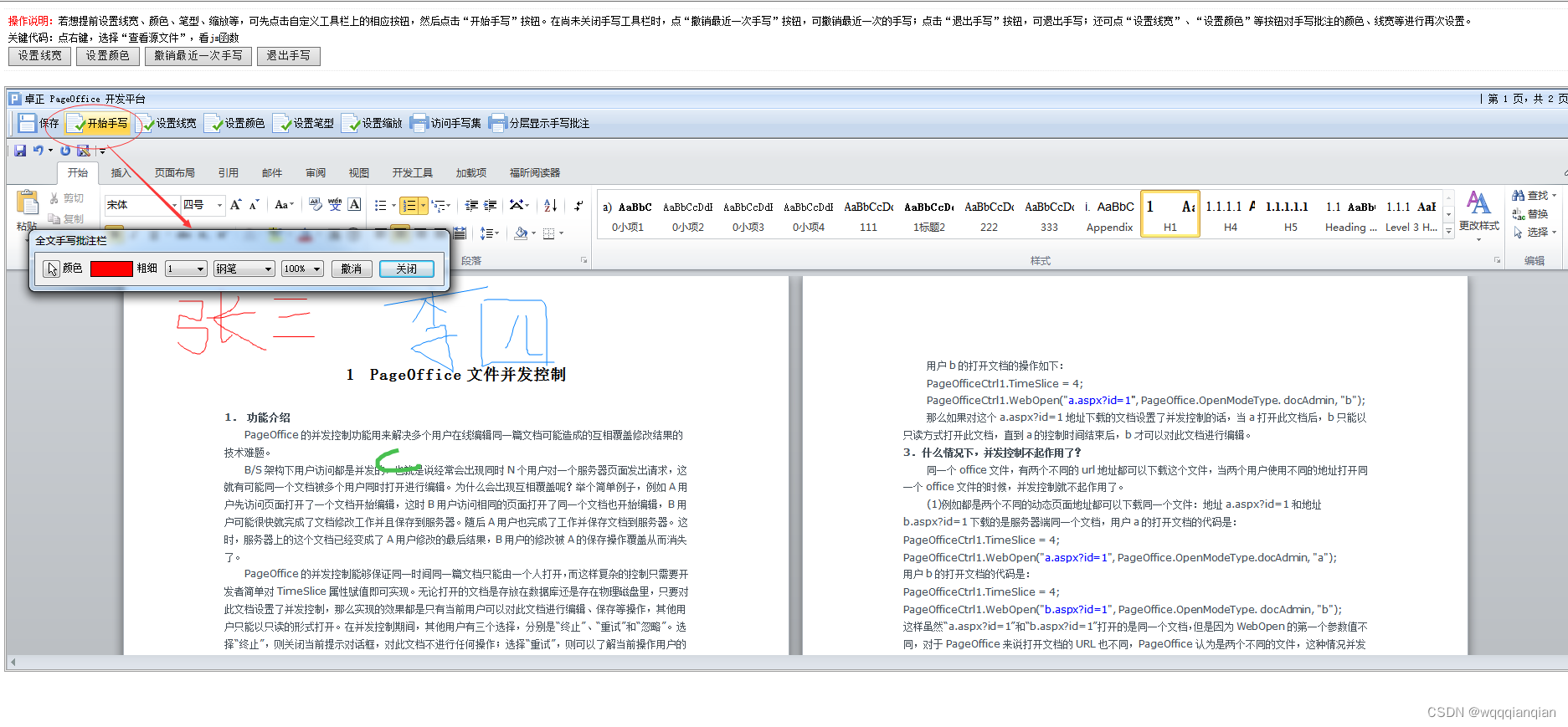The height and width of the screenshot is (727, 1568).
Task: Apply the 1标题2 style from gallery
Action: click(929, 214)
